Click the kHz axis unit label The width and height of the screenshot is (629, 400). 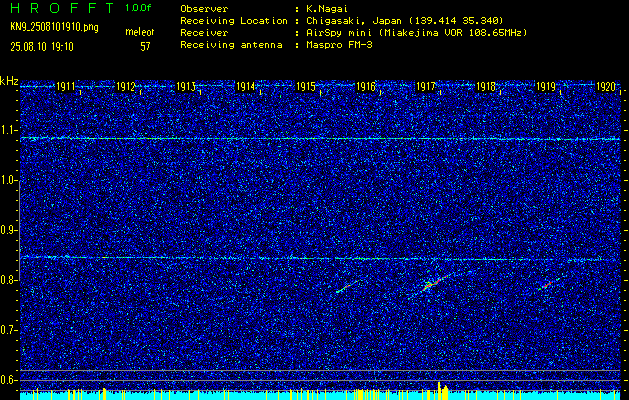tap(9, 81)
